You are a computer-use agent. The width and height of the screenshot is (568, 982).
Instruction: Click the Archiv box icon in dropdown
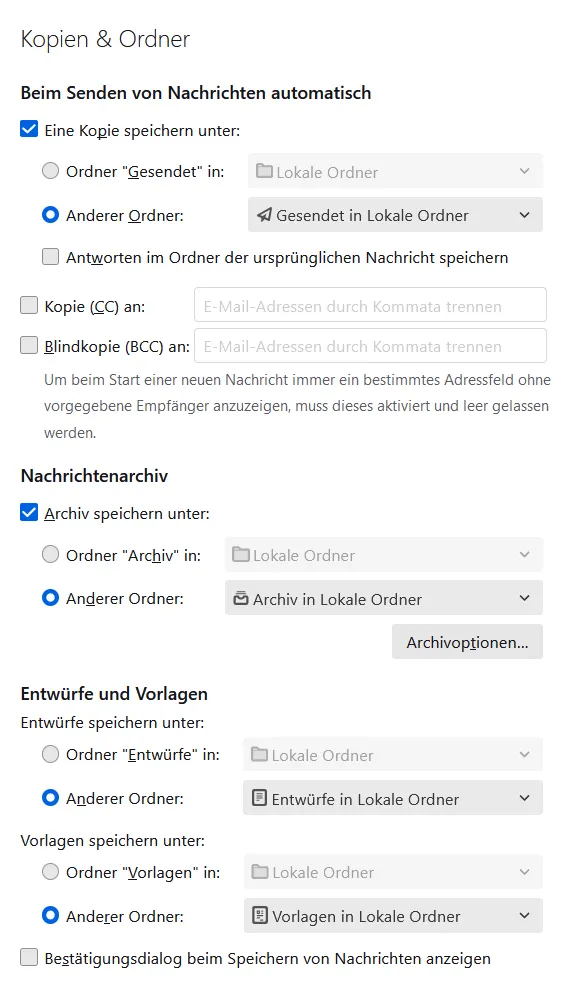coord(240,599)
